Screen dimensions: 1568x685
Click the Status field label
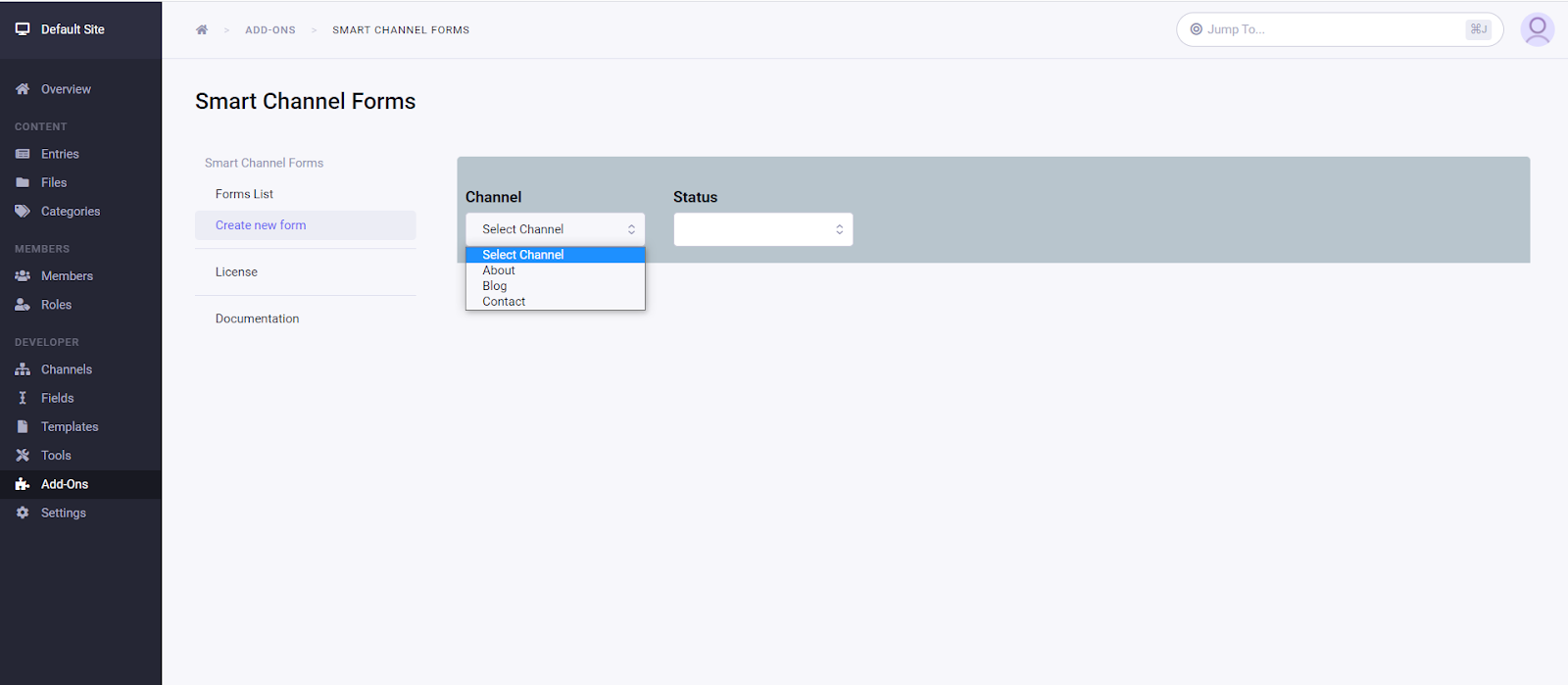[695, 197]
